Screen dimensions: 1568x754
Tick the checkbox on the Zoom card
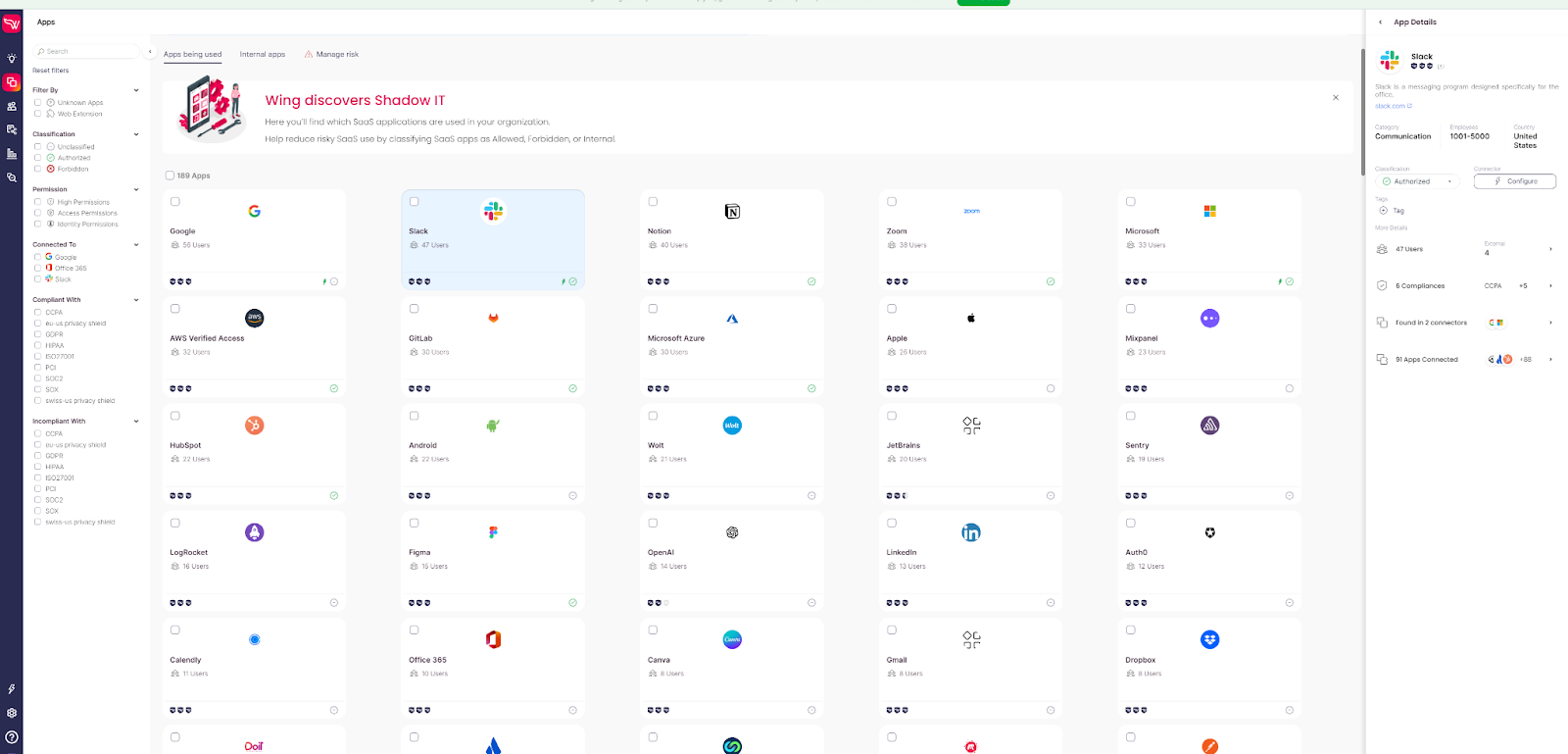(x=892, y=202)
